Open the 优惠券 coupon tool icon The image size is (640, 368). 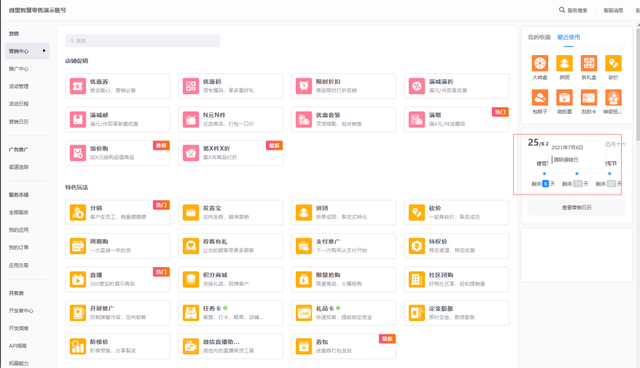pyautogui.click(x=78, y=86)
